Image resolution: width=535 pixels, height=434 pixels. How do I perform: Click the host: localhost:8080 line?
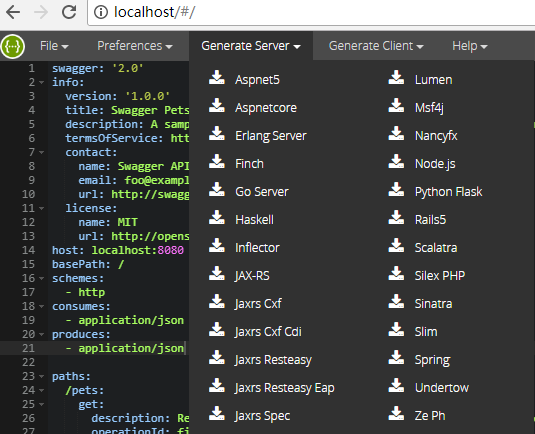point(118,250)
